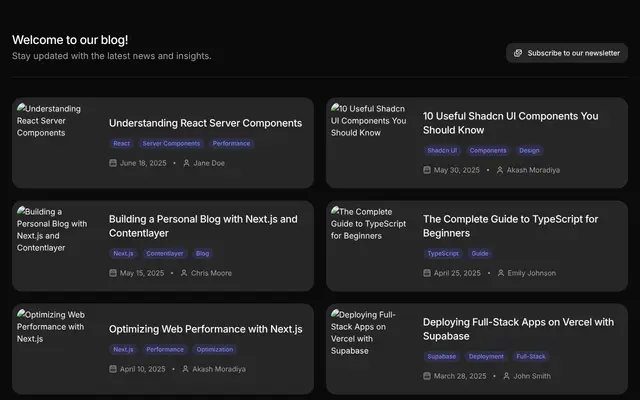Select the Blog tag
640x400 pixels.
tap(202, 253)
